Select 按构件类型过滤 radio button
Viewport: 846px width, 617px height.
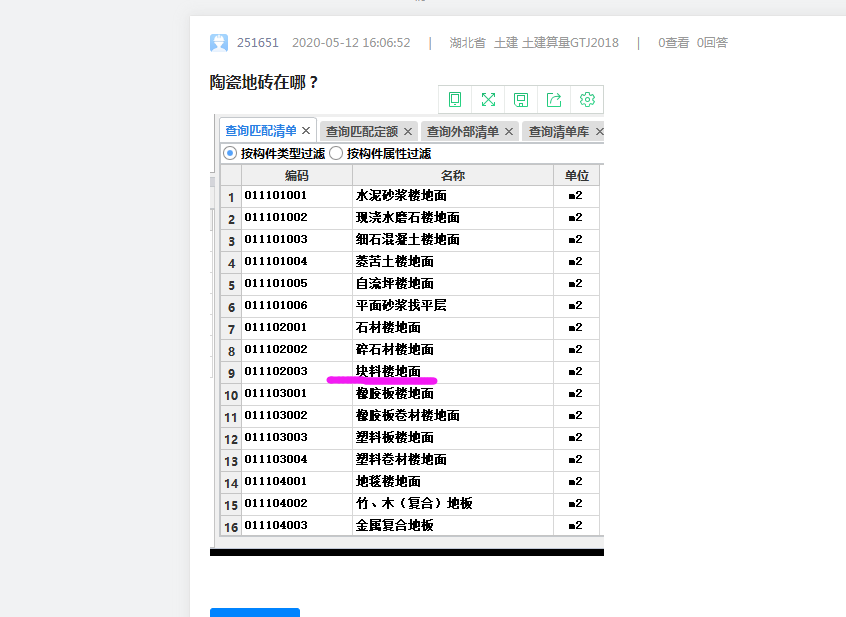tap(230, 154)
